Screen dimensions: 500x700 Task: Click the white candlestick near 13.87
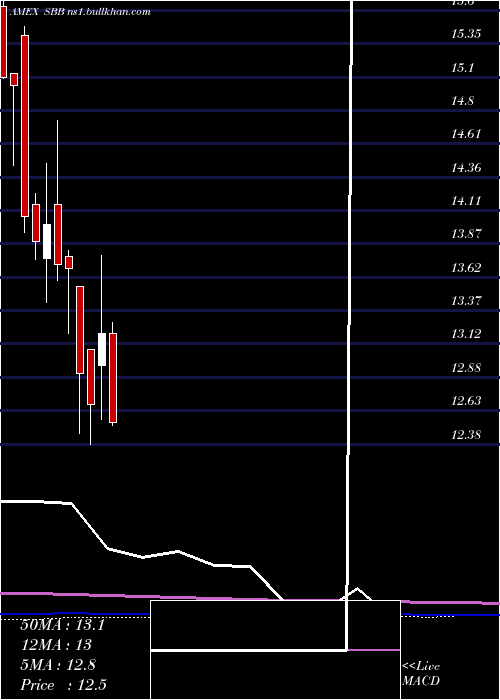[47, 241]
